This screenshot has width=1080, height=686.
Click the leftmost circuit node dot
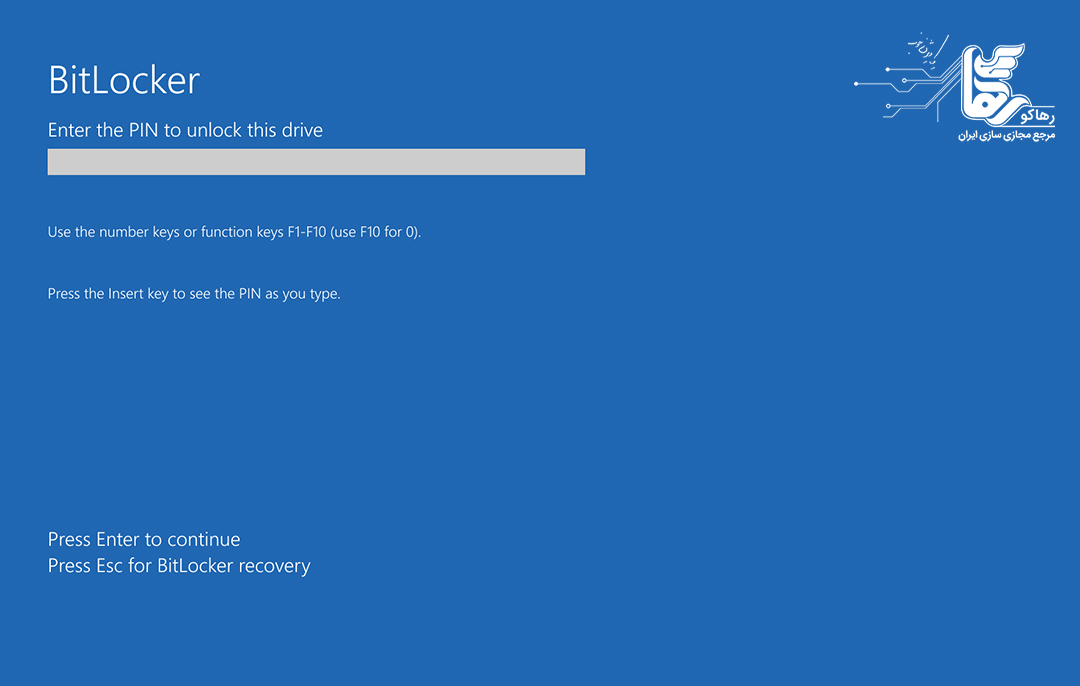pos(856,84)
